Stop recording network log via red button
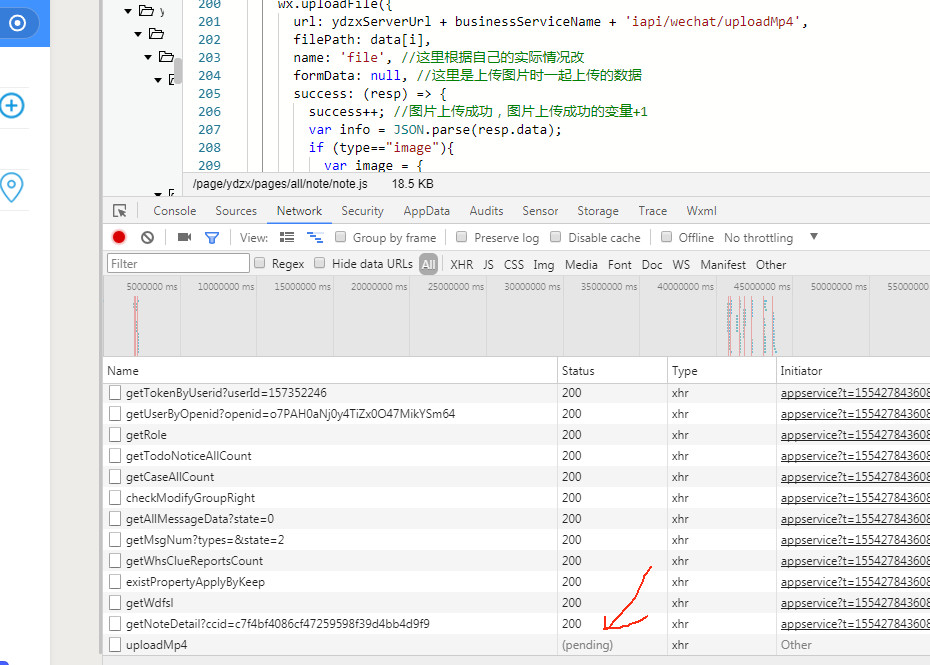Image resolution: width=930 pixels, height=665 pixels. tap(119, 238)
